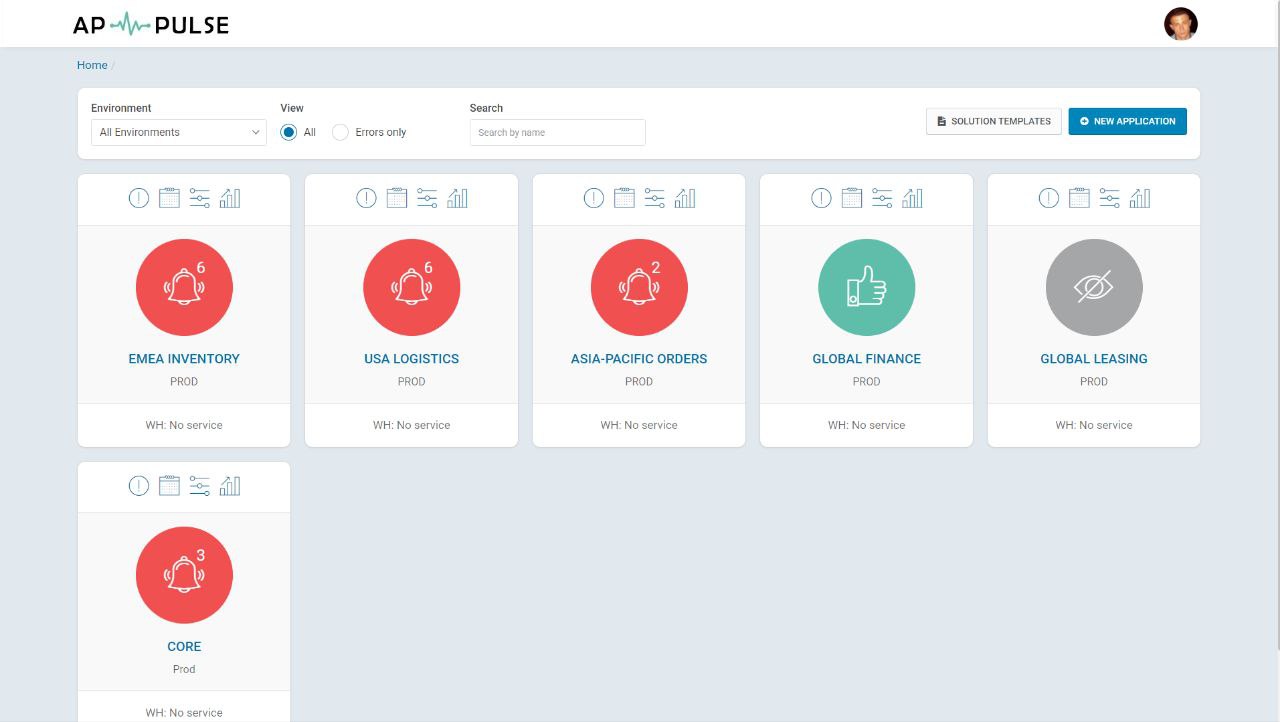
Task: Click the Solution Templates button
Action: coord(993,121)
